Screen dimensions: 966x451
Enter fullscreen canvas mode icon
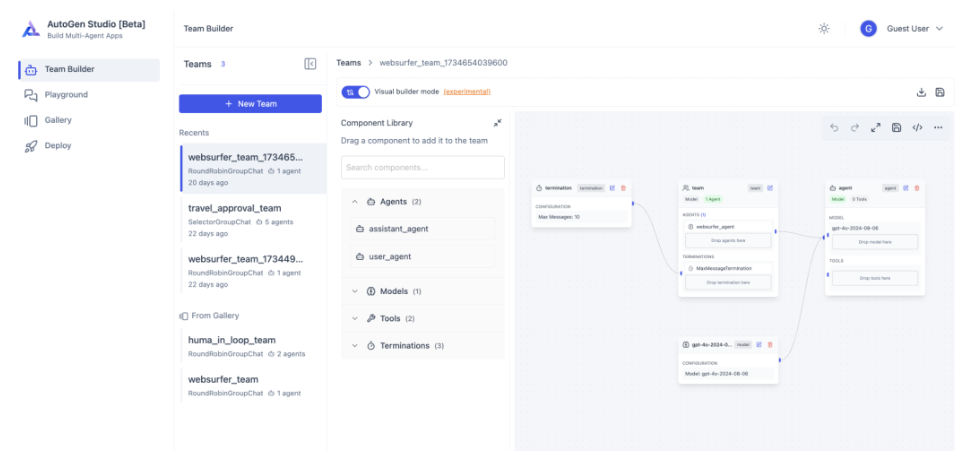875,128
